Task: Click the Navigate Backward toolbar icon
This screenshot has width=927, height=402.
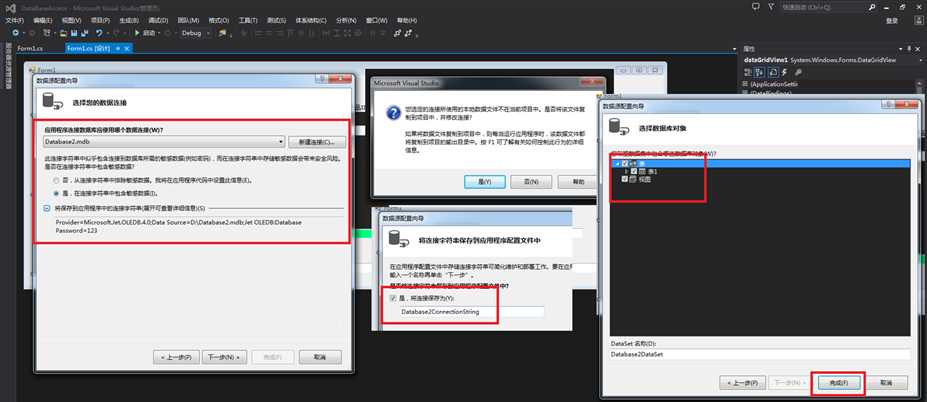Action: (x=15, y=33)
